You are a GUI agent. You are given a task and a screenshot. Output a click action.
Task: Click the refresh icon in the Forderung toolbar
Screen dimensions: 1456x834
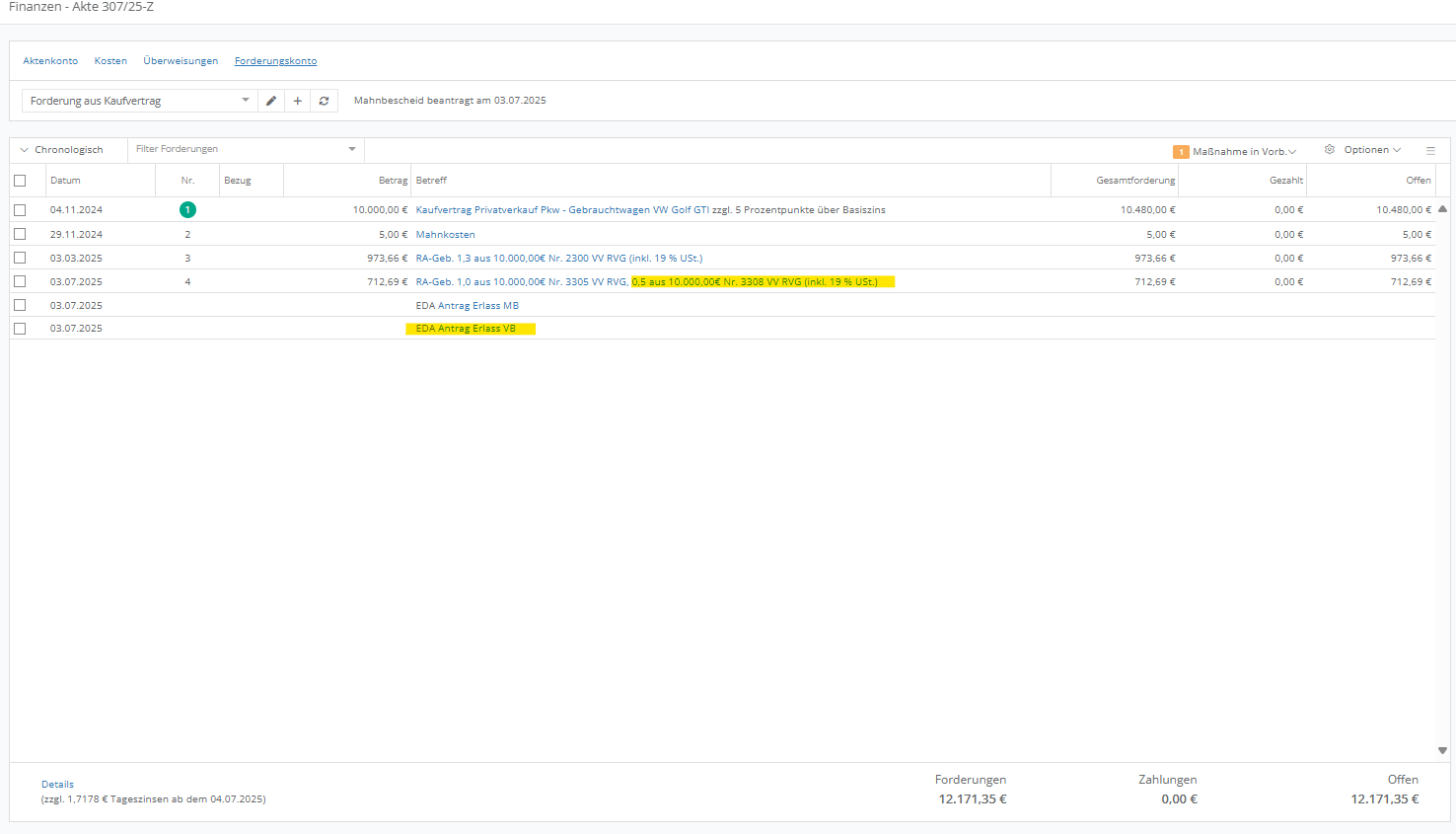(324, 101)
